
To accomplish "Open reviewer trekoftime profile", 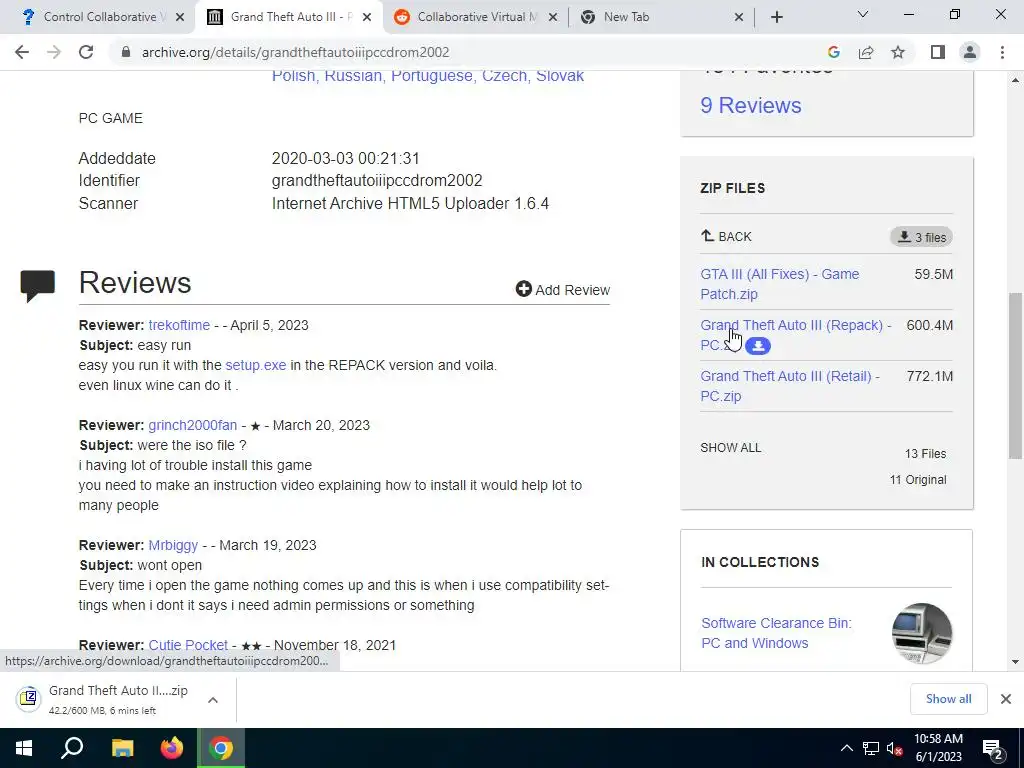I will (x=179, y=325).
